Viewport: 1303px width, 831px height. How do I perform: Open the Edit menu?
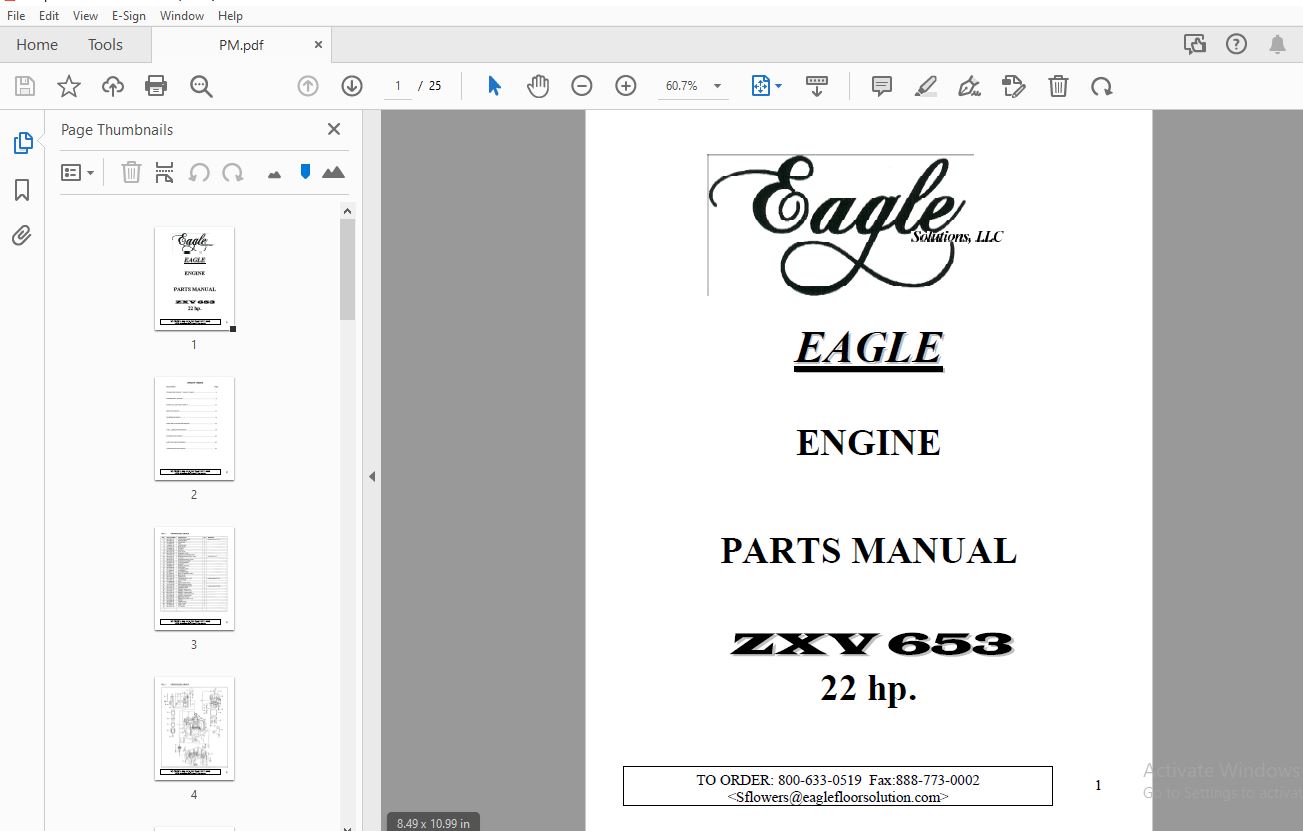coord(49,16)
